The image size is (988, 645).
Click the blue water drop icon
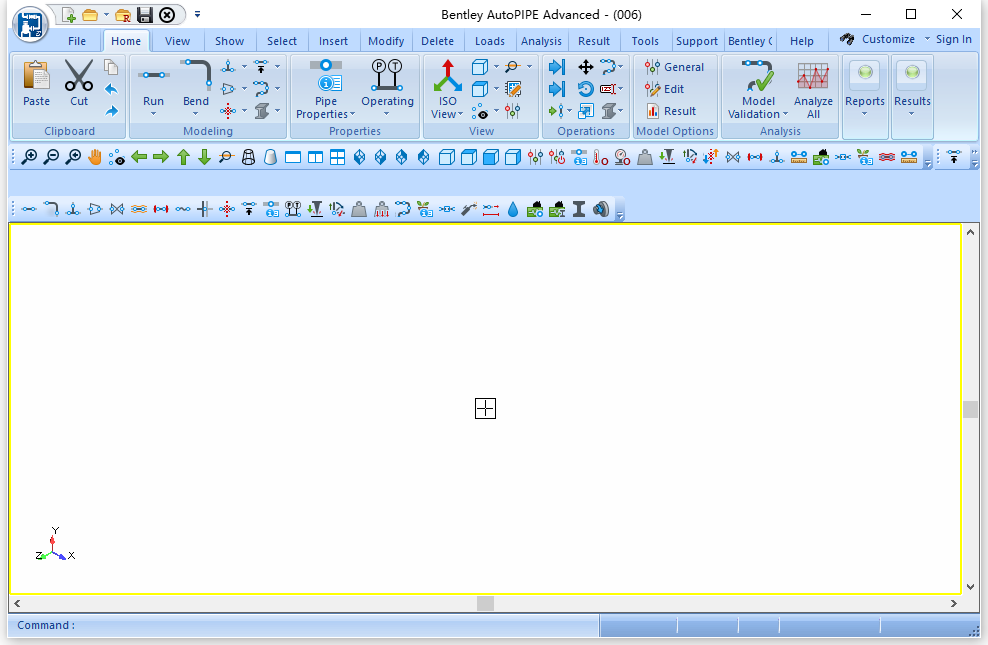513,209
